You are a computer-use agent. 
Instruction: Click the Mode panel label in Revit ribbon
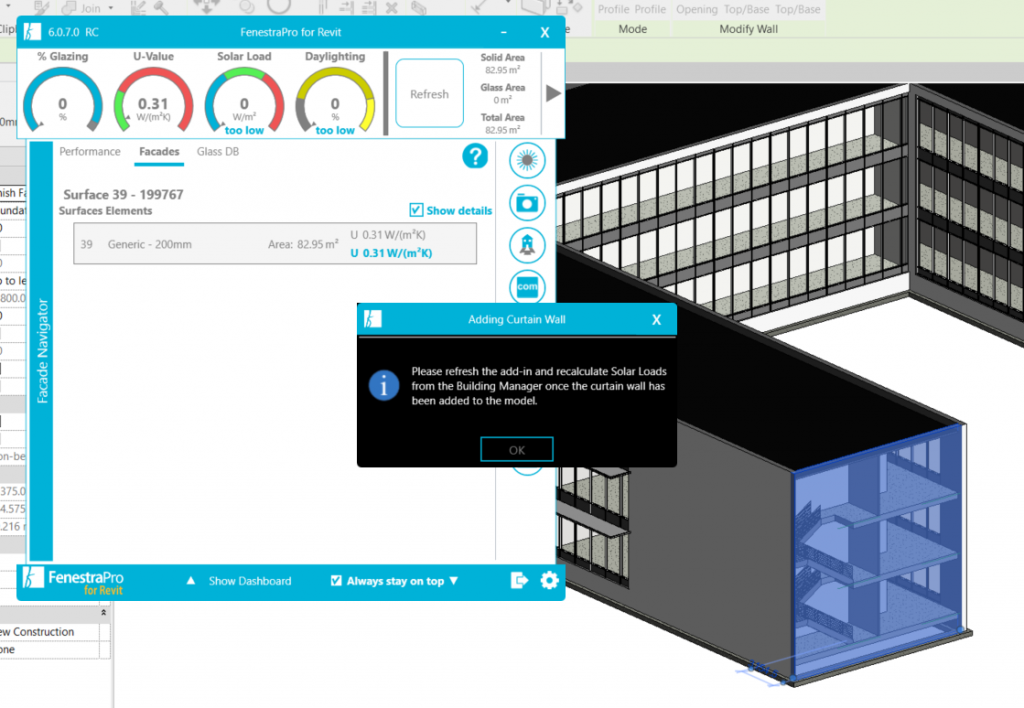pos(633,29)
